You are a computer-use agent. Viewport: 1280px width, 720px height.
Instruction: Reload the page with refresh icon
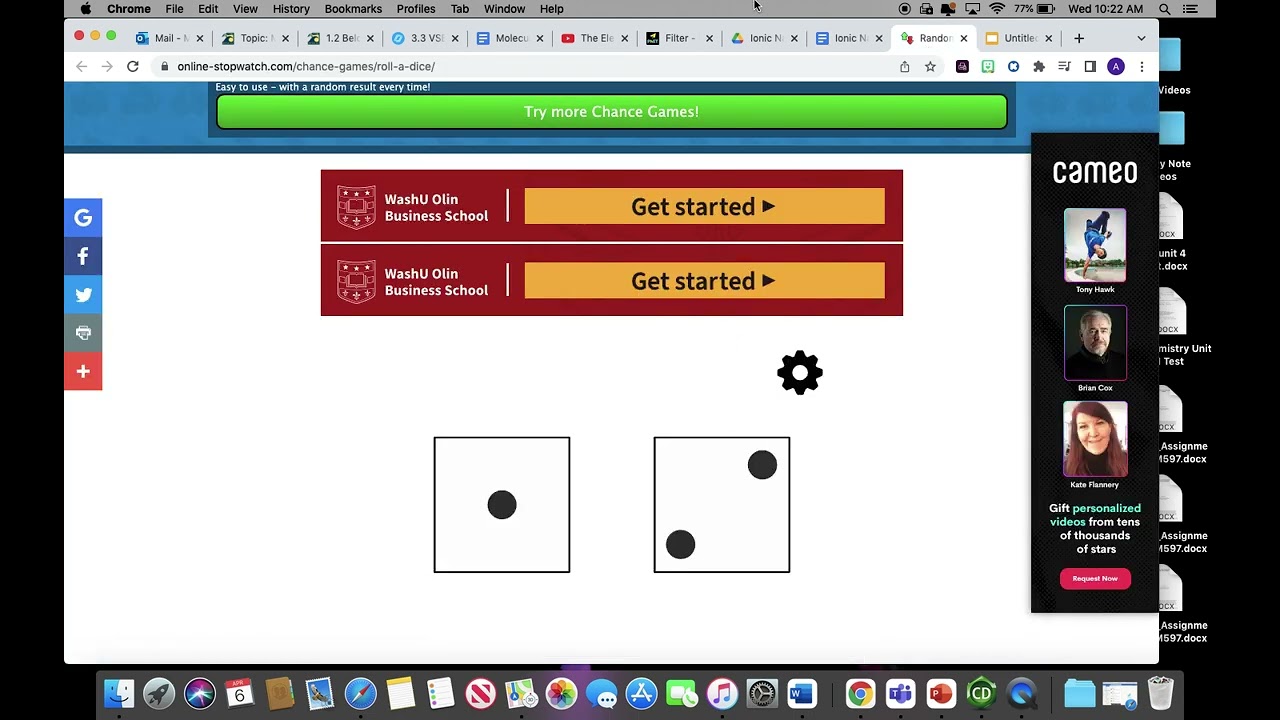[x=133, y=66]
